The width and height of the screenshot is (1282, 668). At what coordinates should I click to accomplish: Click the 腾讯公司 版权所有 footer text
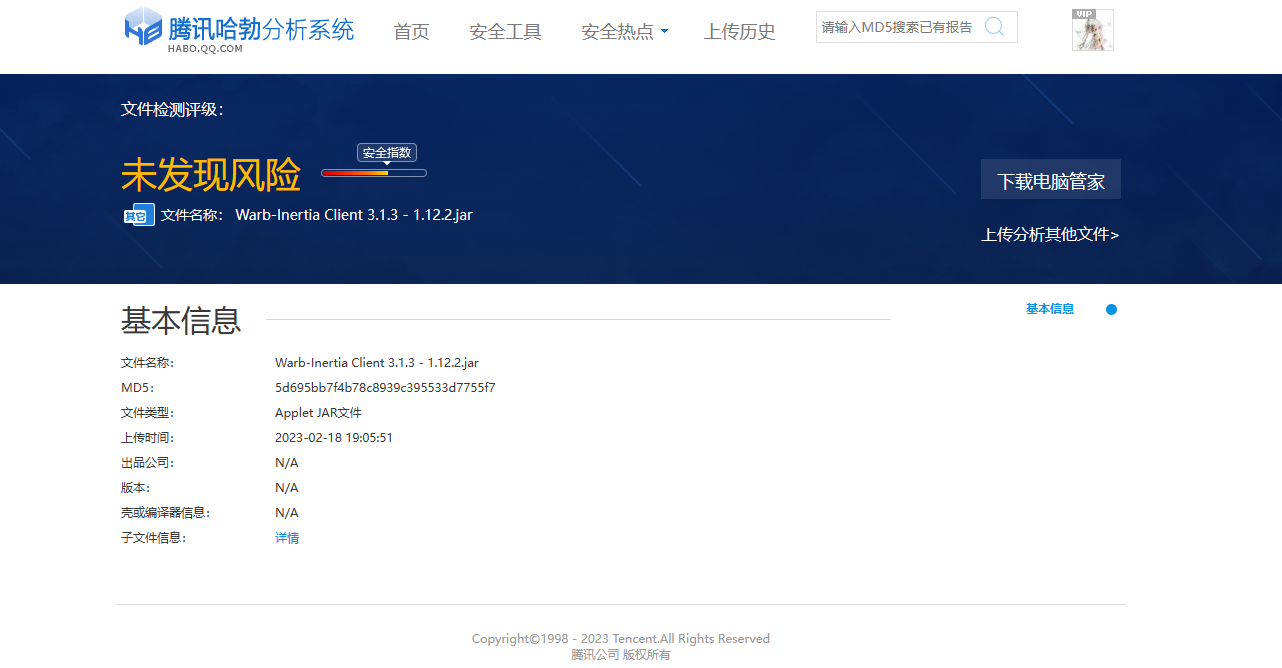tap(621, 655)
